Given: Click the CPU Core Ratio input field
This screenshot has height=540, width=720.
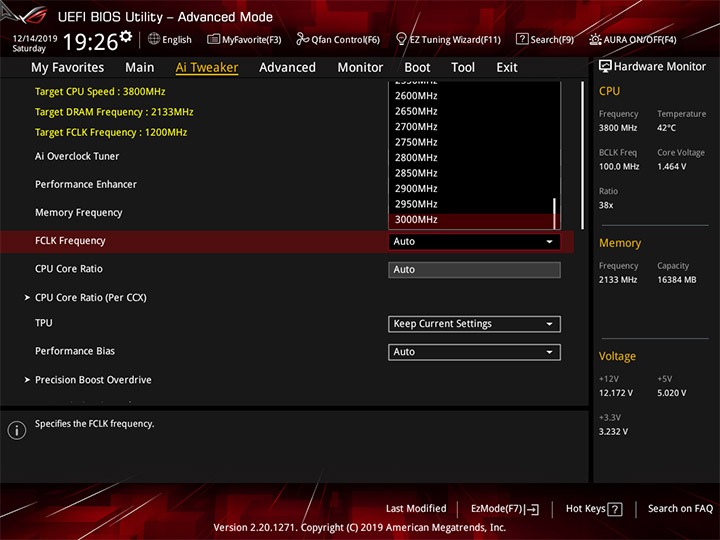Looking at the screenshot, I should (474, 270).
